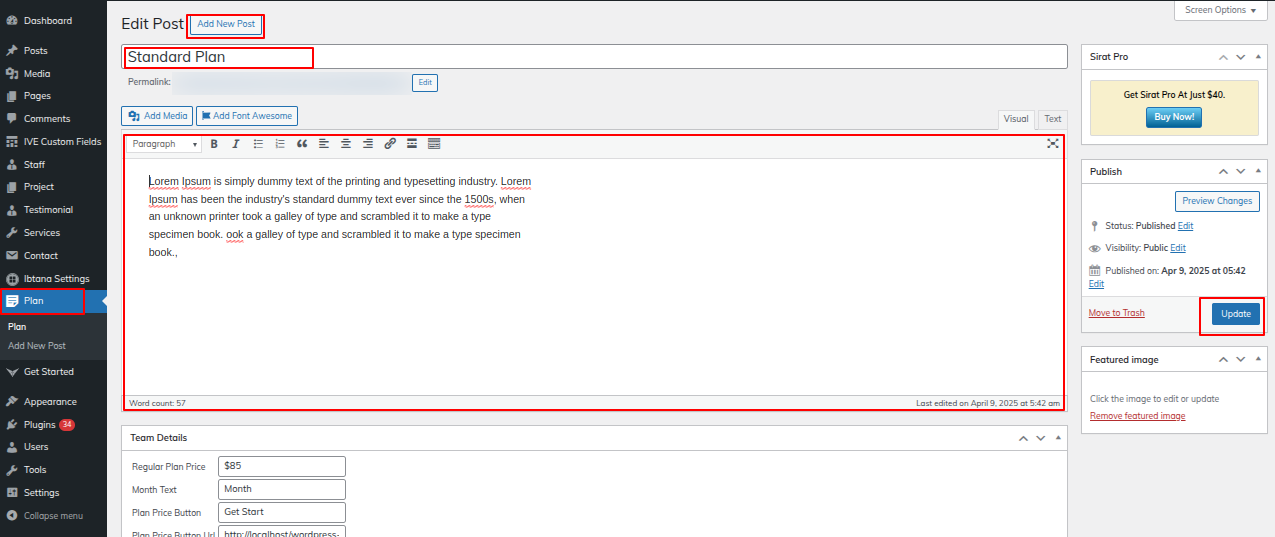Click the Update button
1275x537 pixels.
(x=1235, y=314)
